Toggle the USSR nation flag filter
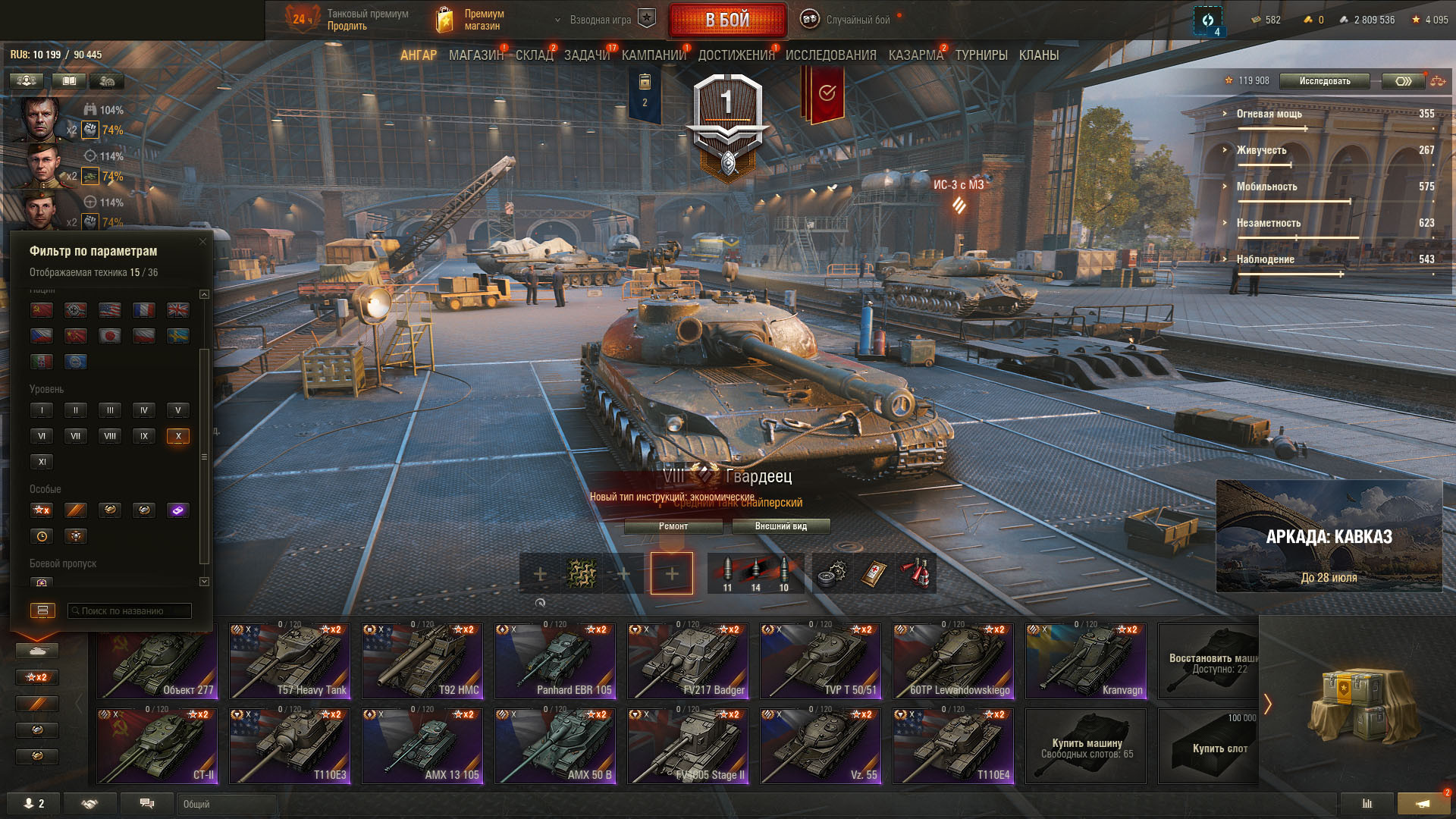Viewport: 1456px width, 819px height. point(42,310)
